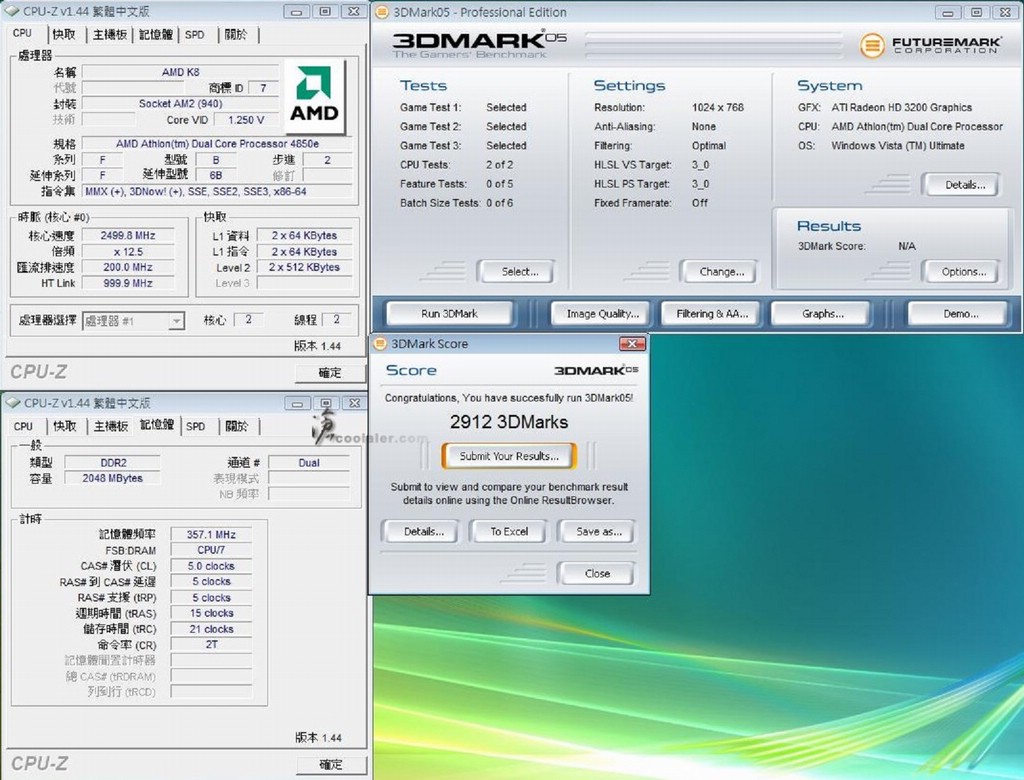Minimize the top CPU-Z window
1024x780 pixels.
(296, 12)
